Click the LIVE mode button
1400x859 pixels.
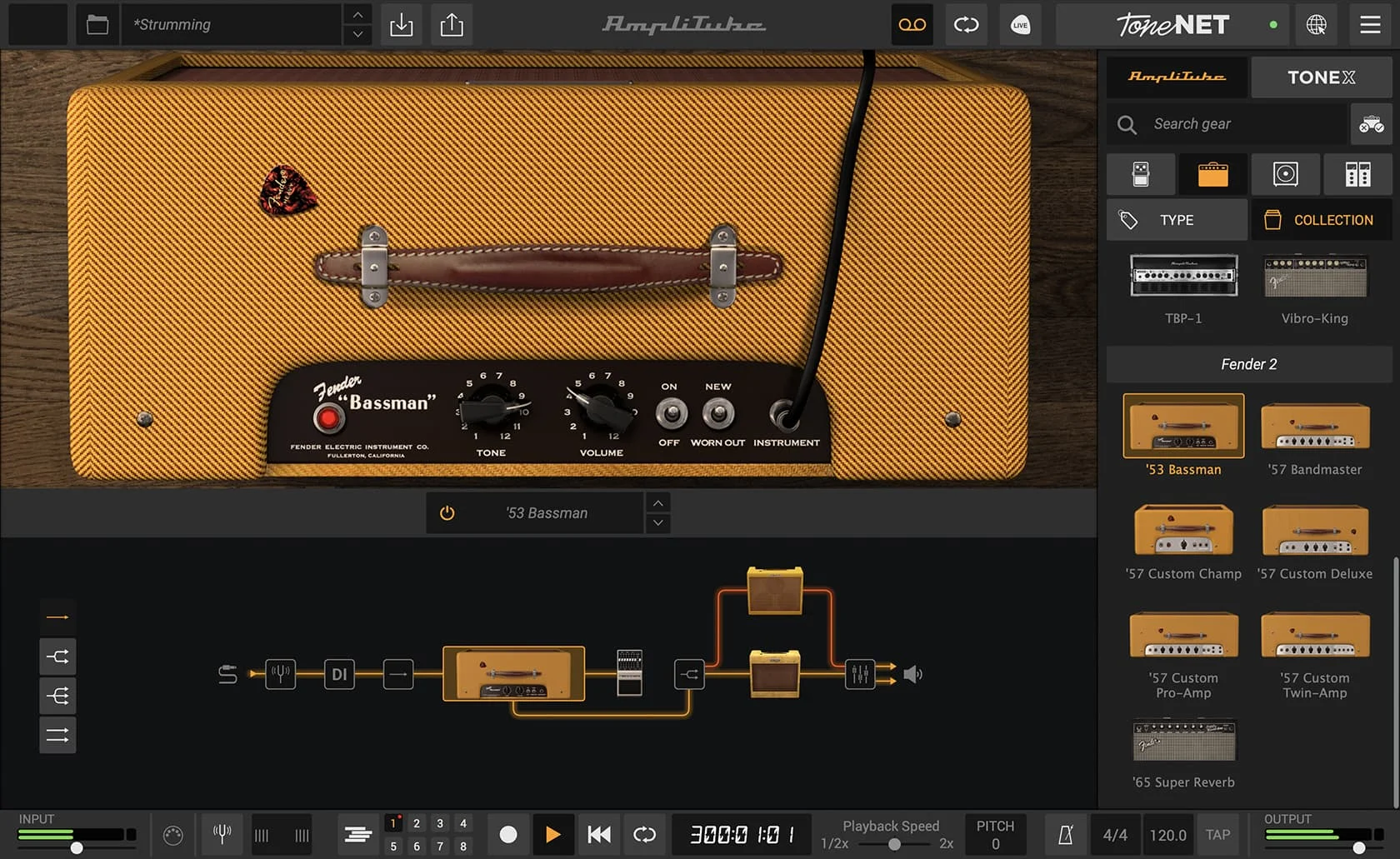point(1020,25)
